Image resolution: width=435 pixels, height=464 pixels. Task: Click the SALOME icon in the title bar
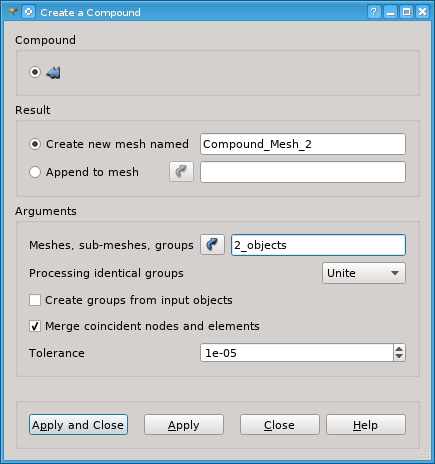(12, 12)
